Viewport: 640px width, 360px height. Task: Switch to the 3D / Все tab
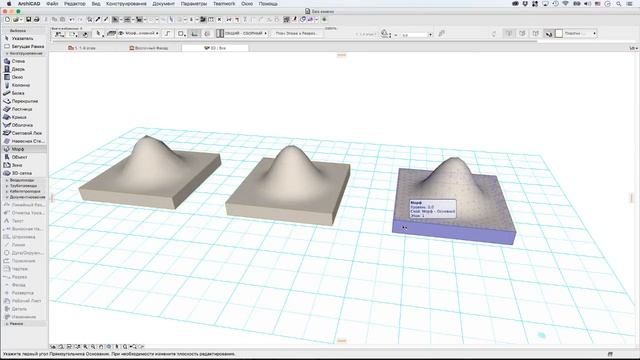coord(215,48)
